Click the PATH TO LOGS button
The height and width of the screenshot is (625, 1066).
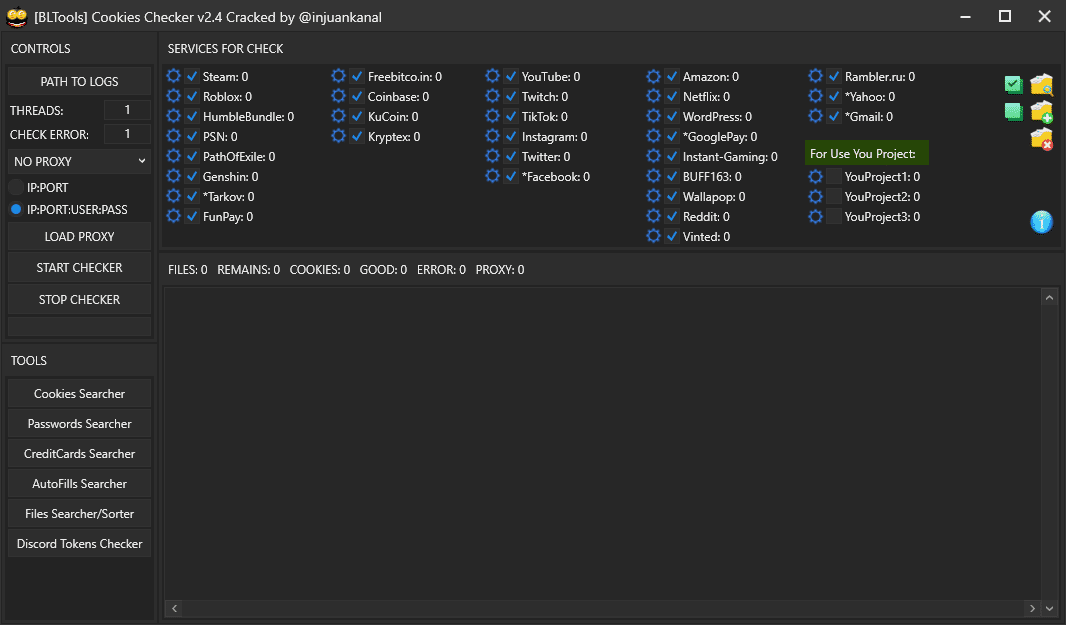click(x=80, y=81)
